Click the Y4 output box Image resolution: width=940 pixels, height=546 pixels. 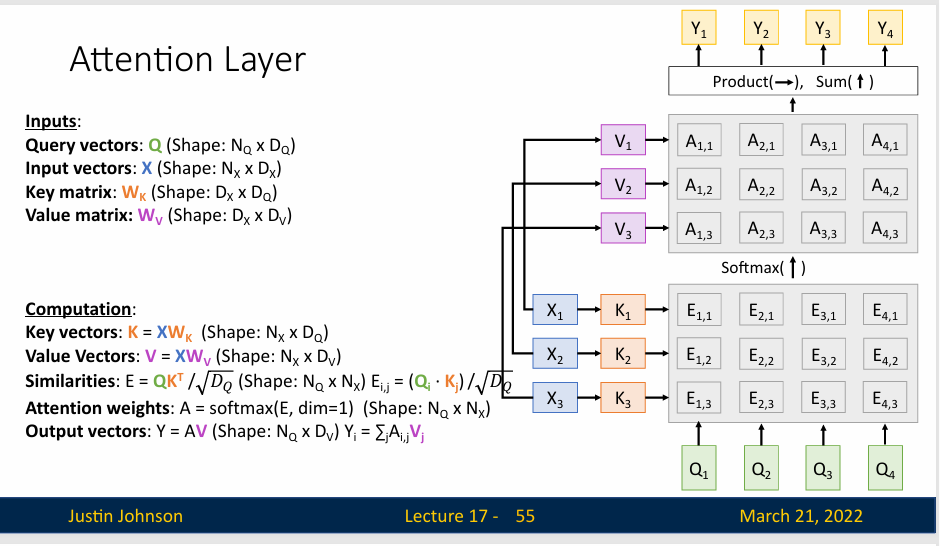click(x=885, y=28)
